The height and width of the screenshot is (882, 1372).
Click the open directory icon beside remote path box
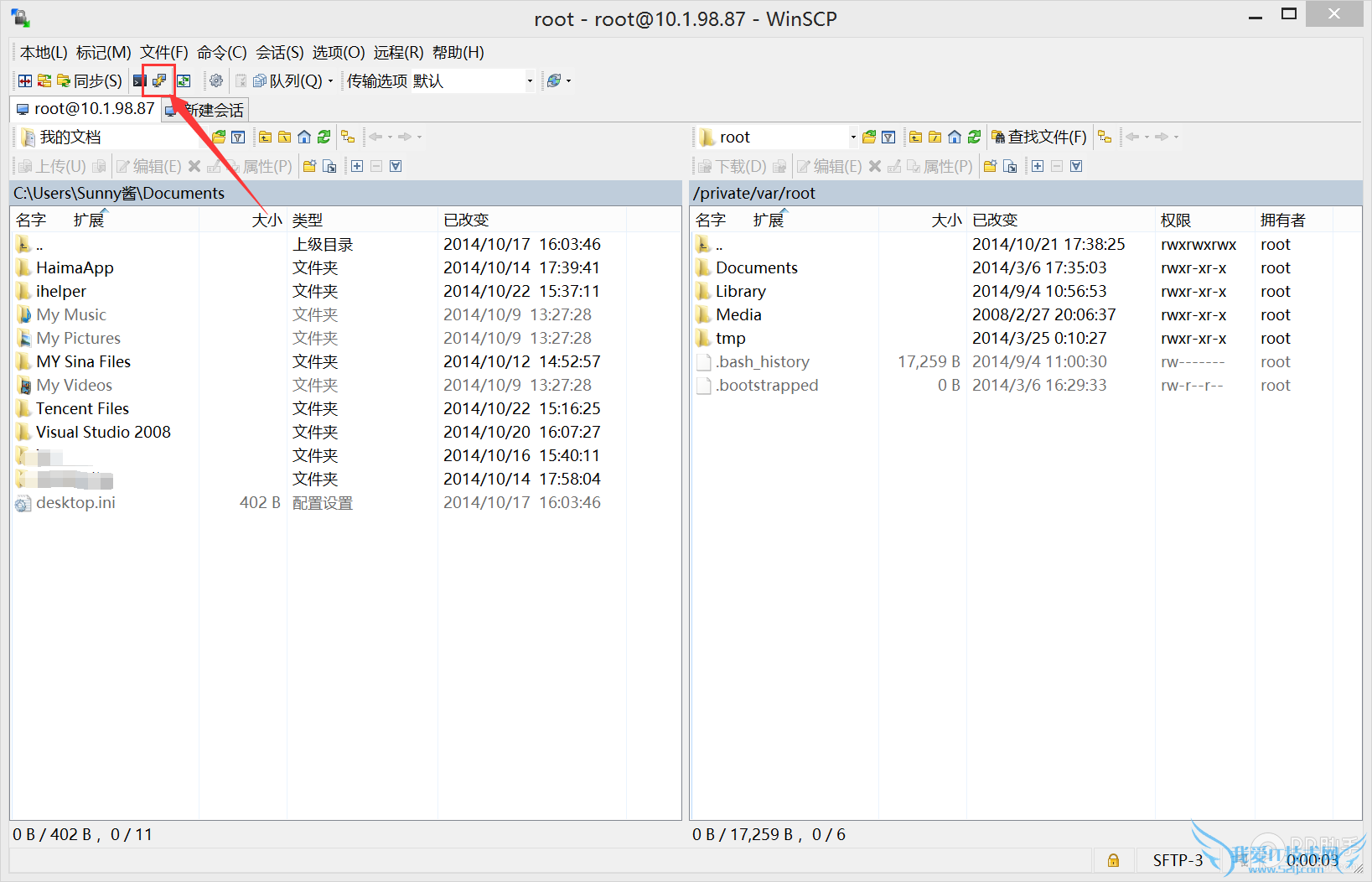point(869,136)
